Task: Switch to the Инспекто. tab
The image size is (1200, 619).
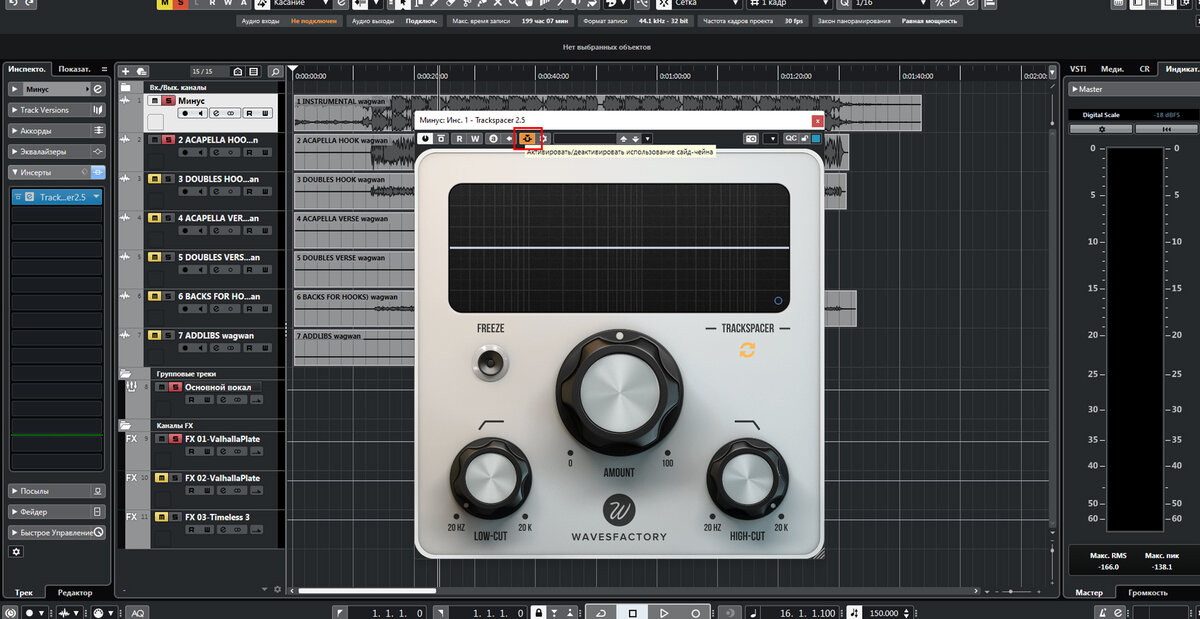Action: [27, 69]
